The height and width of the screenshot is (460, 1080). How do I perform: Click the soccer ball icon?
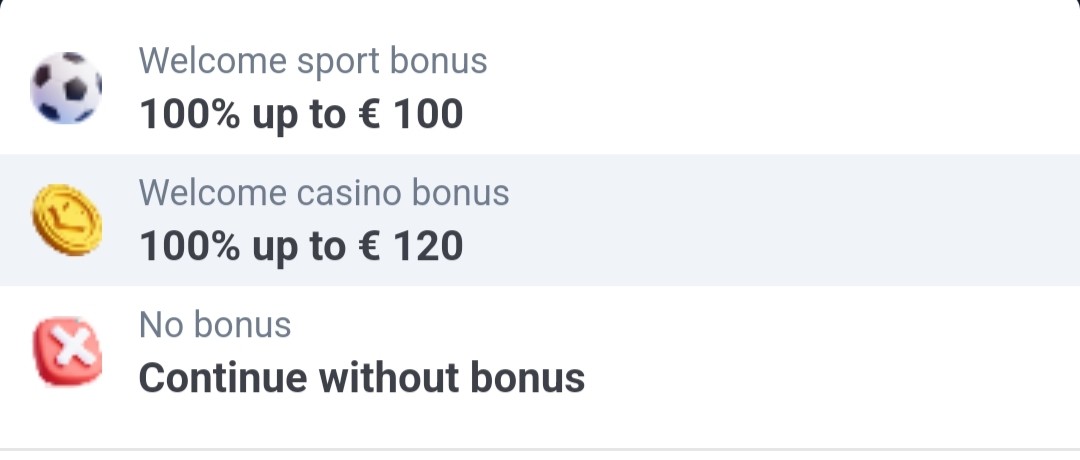[x=66, y=87]
